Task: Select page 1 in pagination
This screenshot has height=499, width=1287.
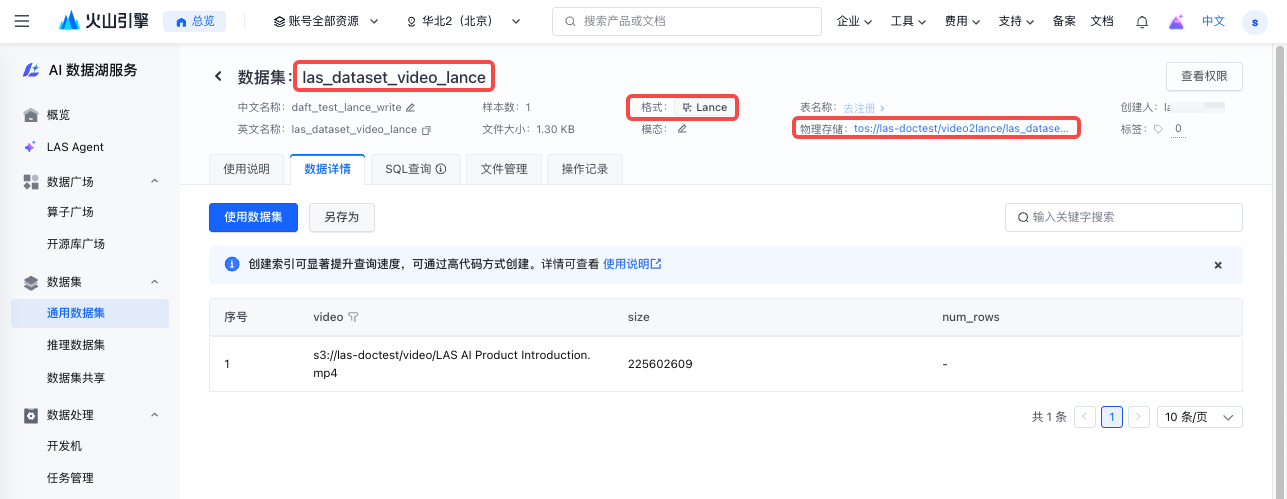Action: tap(1112, 417)
